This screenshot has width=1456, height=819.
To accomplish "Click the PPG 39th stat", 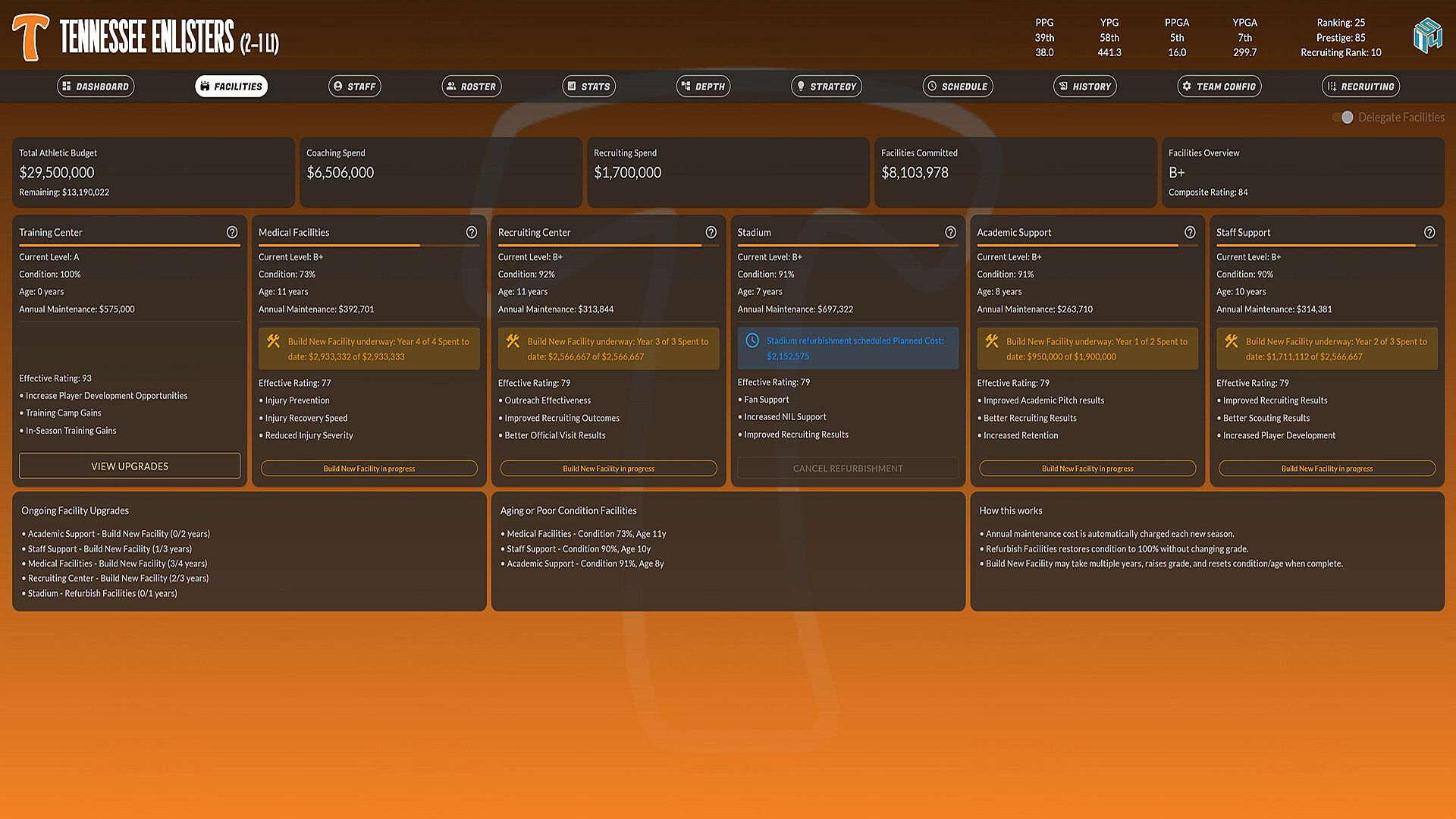I will (1044, 37).
